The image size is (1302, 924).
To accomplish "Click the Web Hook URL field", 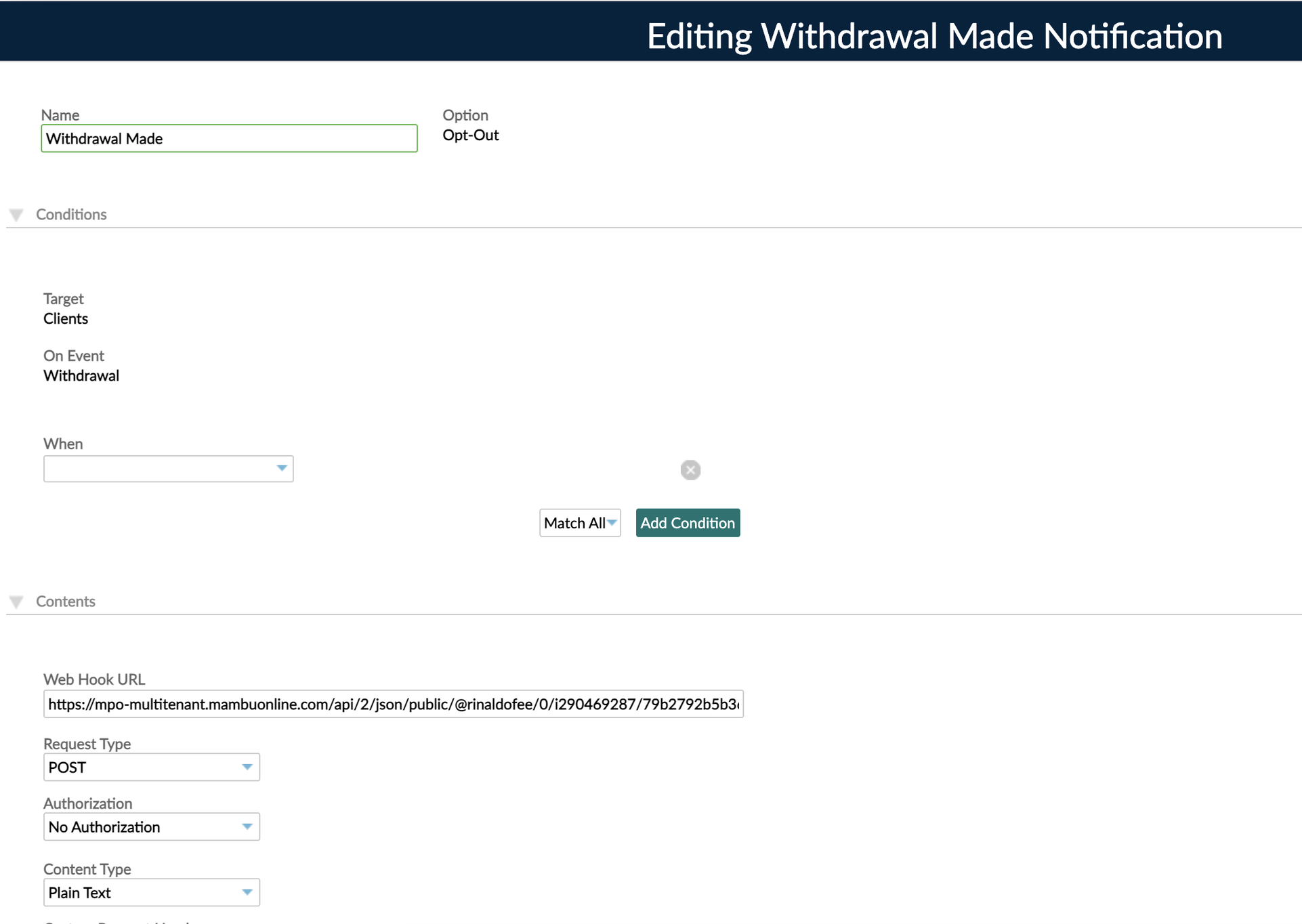I will pyautogui.click(x=393, y=704).
